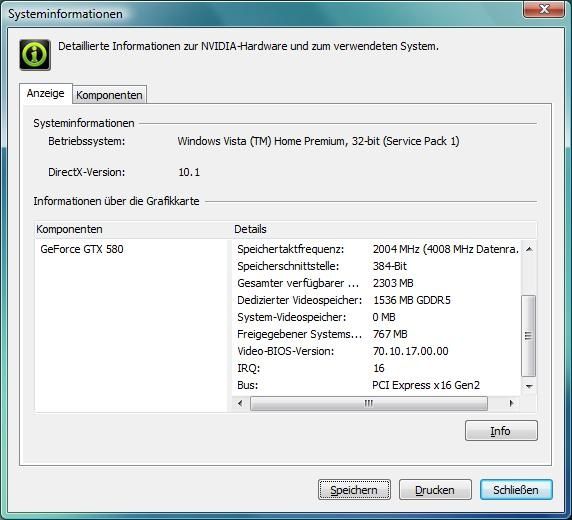Click the Details column header

[x=384, y=229]
